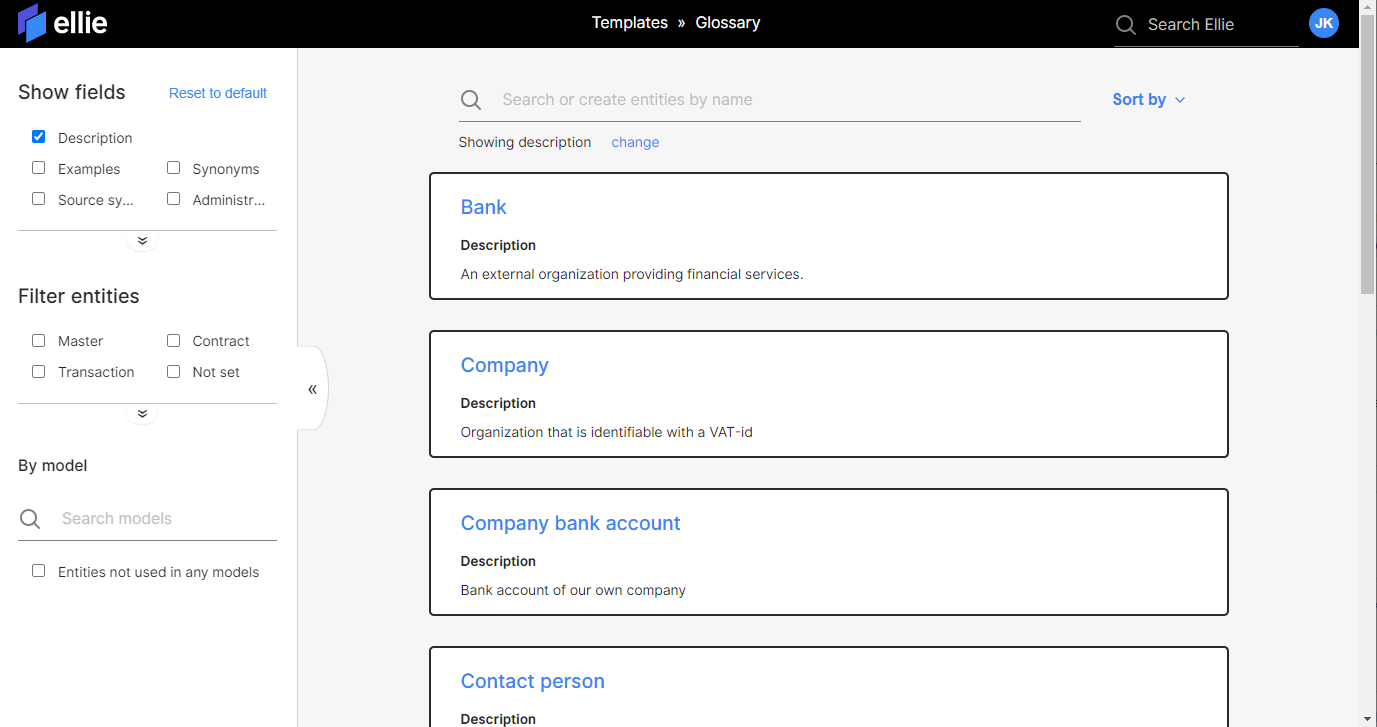This screenshot has width=1377, height=727.
Task: Tick the Master filter checkbox
Action: coord(39,341)
